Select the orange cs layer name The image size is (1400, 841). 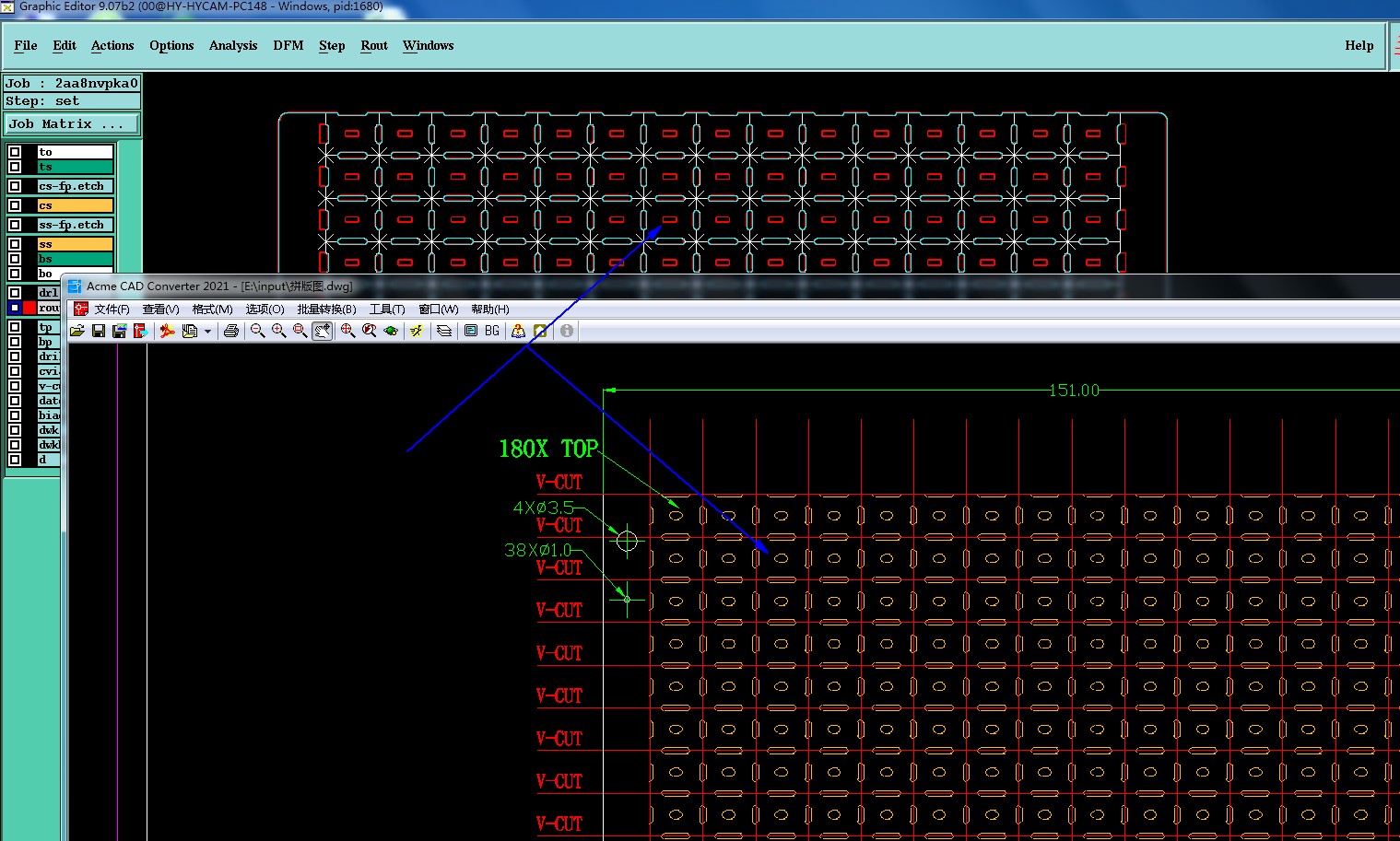pyautogui.click(x=76, y=205)
